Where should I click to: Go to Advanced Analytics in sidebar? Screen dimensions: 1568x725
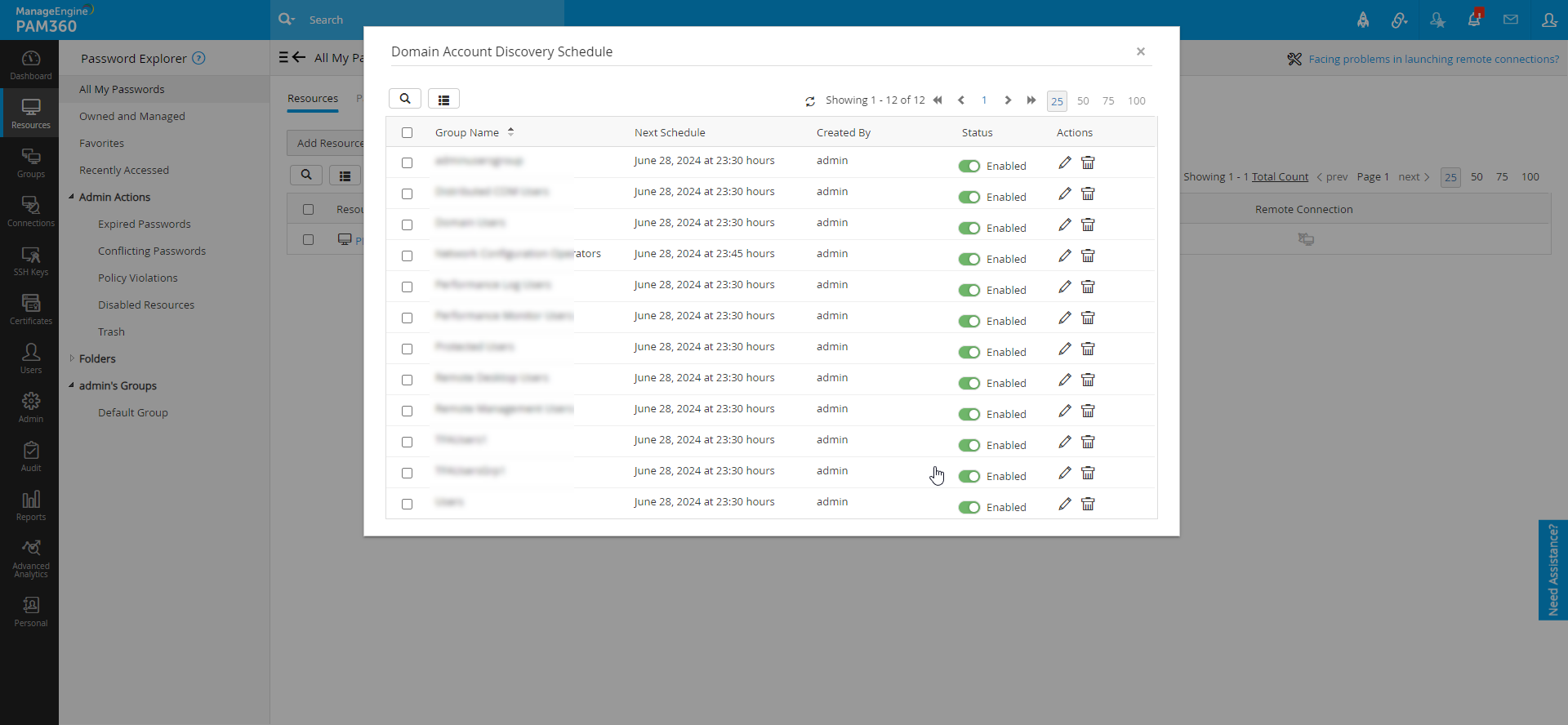[x=31, y=558]
